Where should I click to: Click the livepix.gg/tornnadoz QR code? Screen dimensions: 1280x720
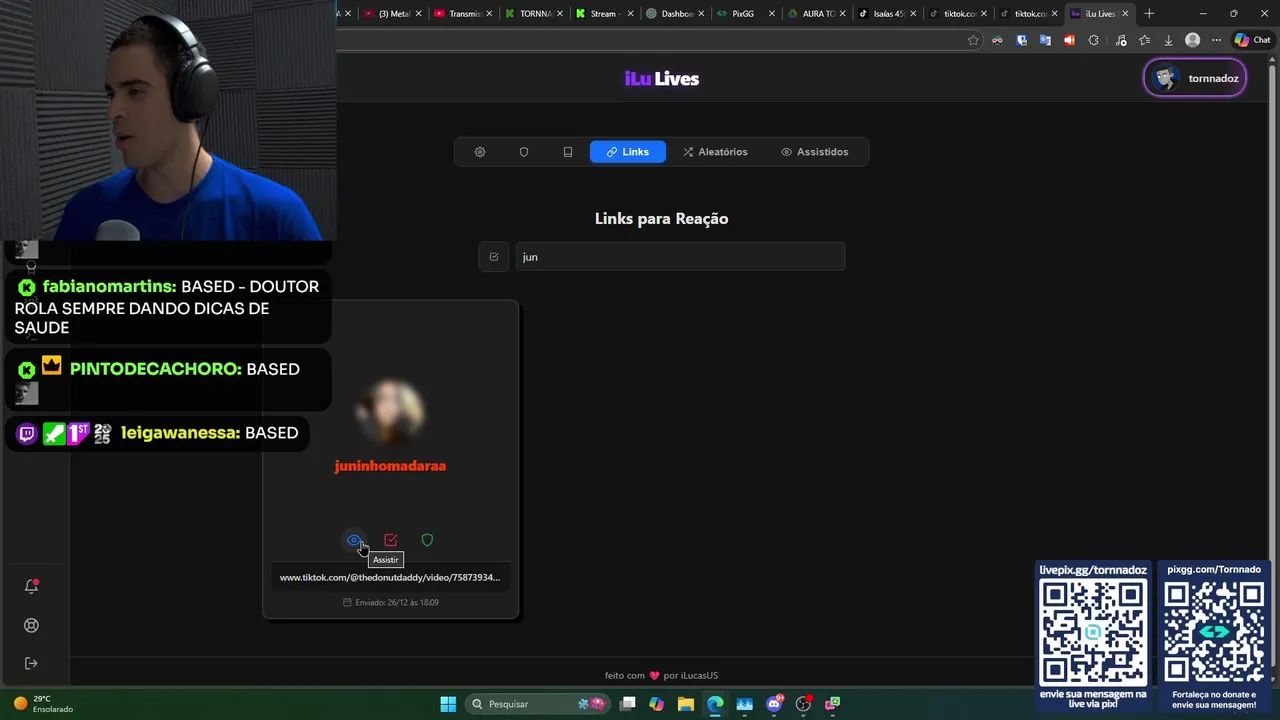[1093, 634]
